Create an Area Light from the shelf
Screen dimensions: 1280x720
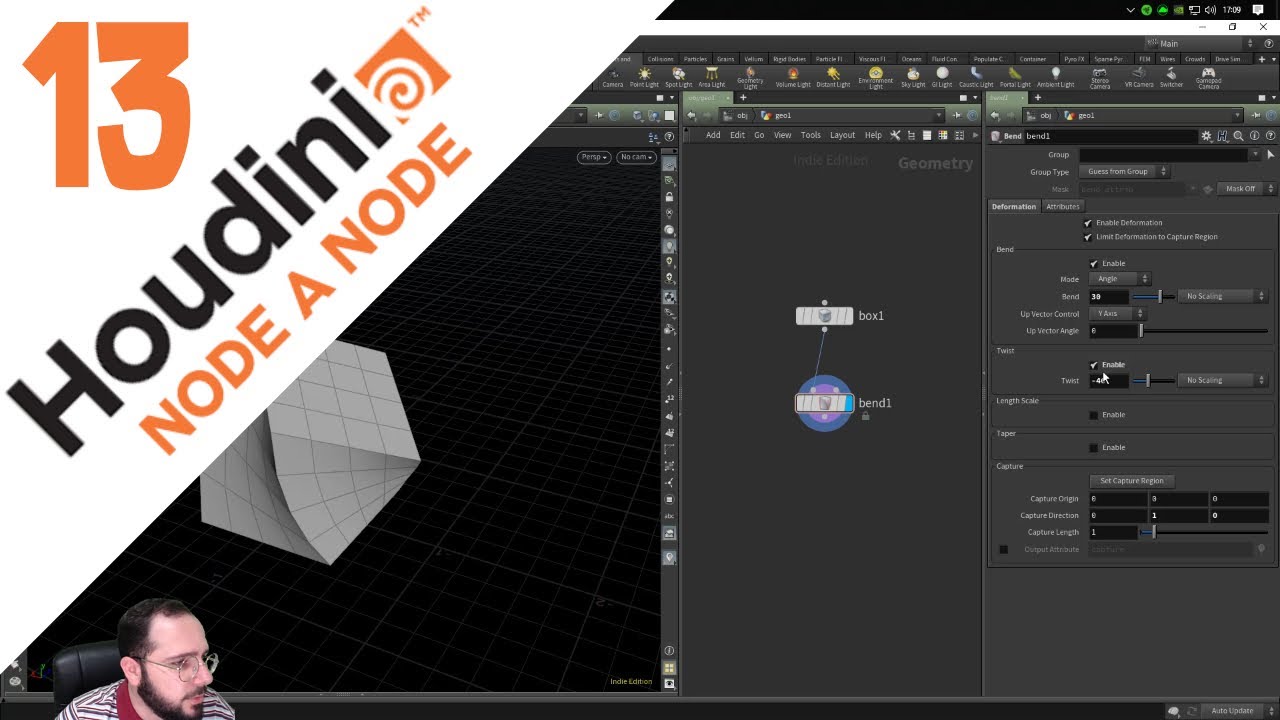711,77
